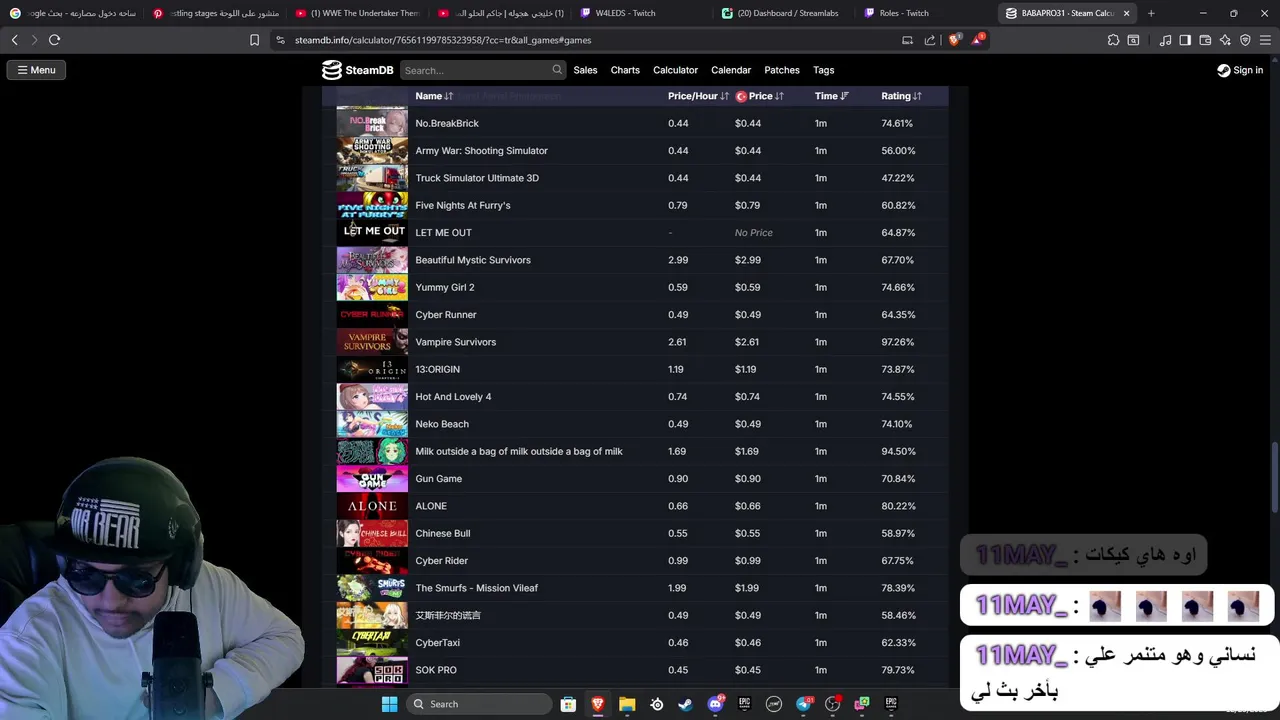This screenshot has width=1280, height=720.
Task: Click Beautiful Mystic Survivors price $2.99
Action: click(748, 260)
